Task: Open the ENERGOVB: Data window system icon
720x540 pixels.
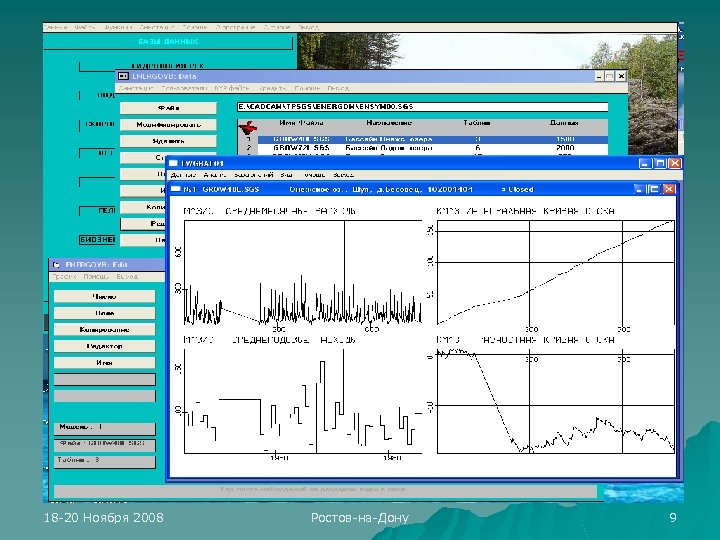Action: (x=124, y=76)
